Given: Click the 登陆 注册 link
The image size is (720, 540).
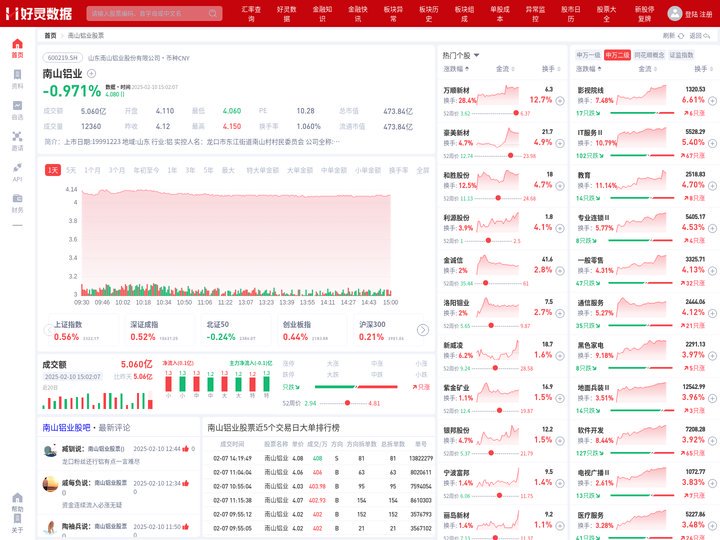Looking at the screenshot, I should pyautogui.click(x=698, y=14).
